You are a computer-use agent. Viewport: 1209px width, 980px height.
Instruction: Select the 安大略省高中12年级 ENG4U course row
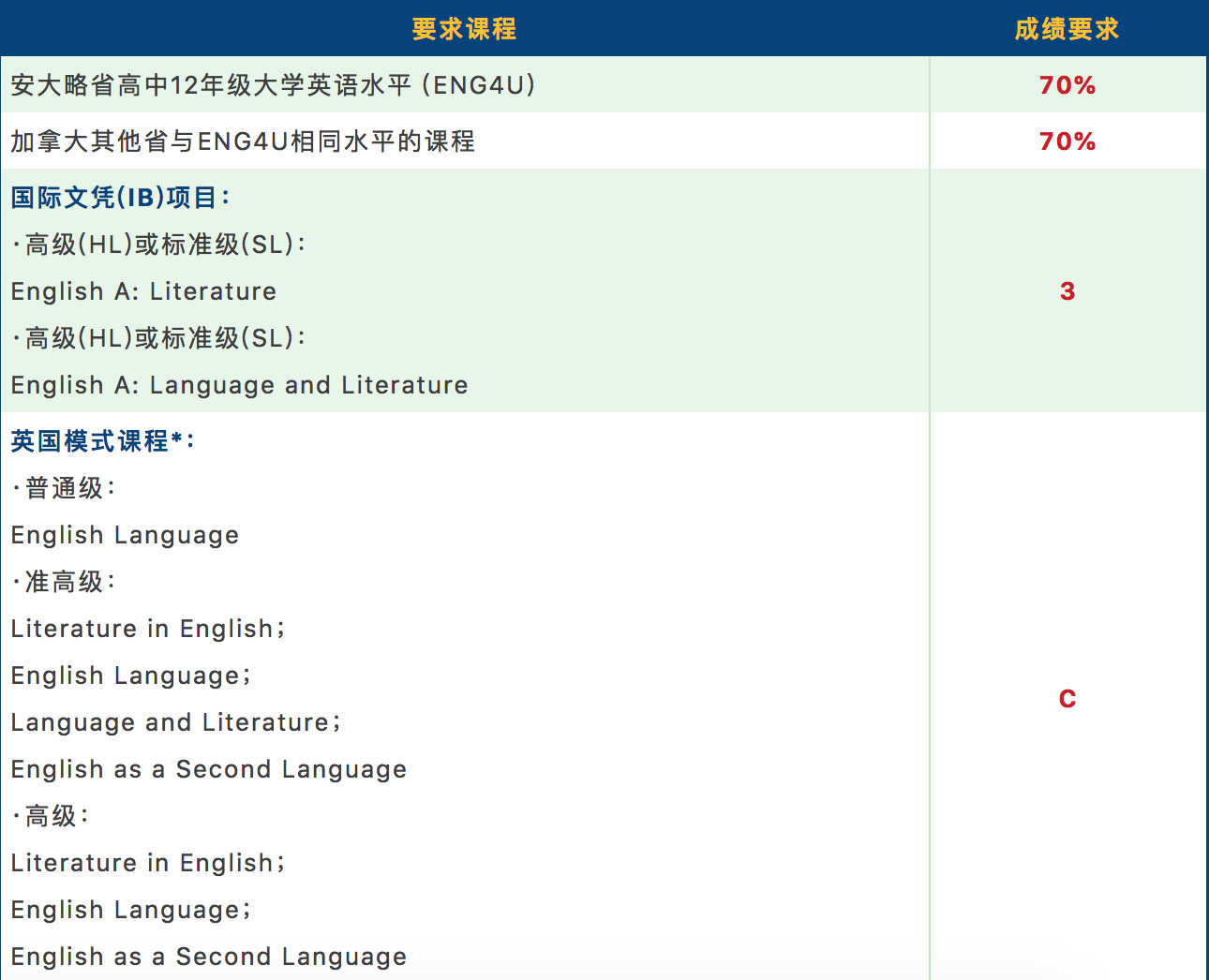tap(273, 85)
